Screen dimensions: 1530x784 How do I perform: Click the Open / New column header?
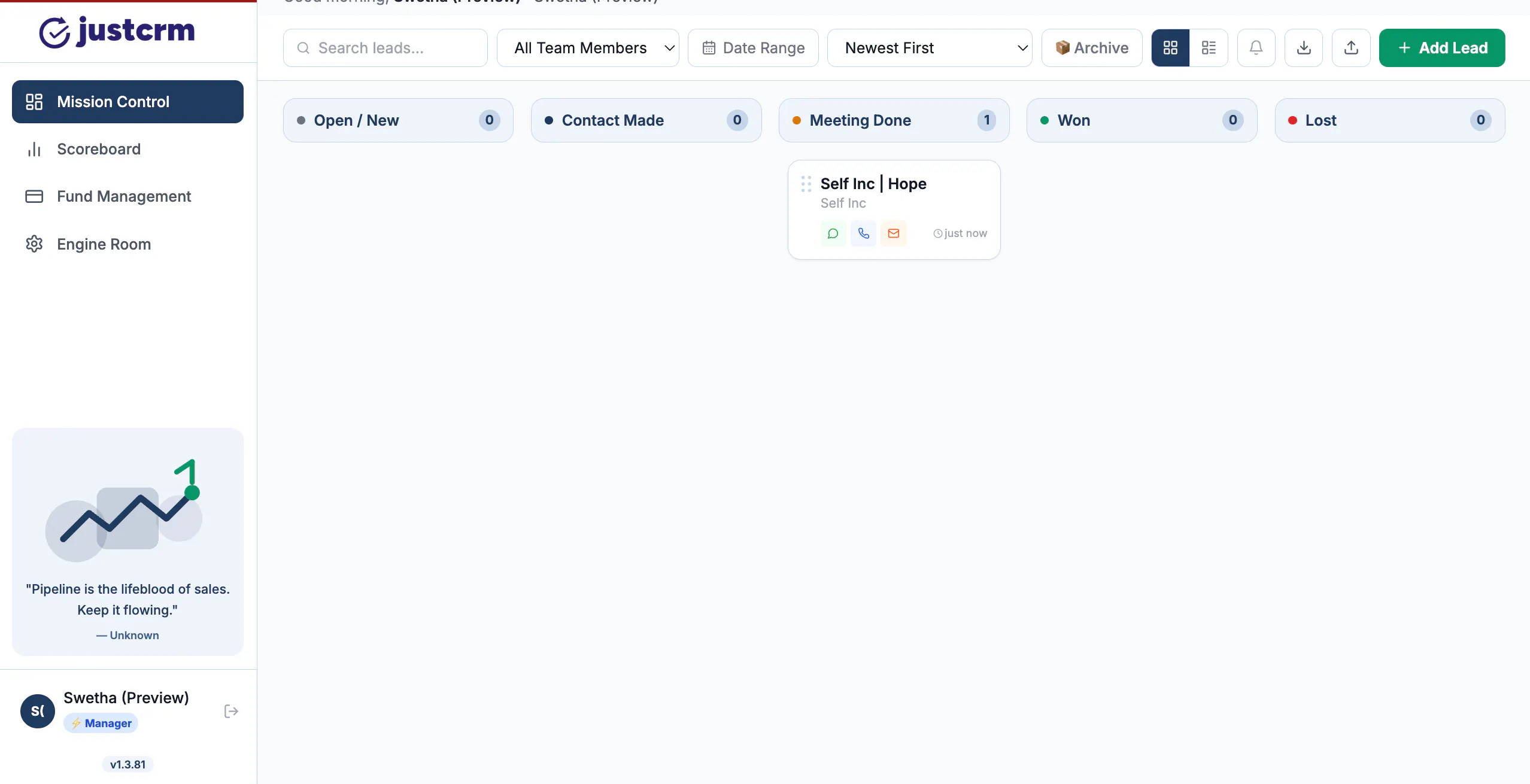coord(398,120)
